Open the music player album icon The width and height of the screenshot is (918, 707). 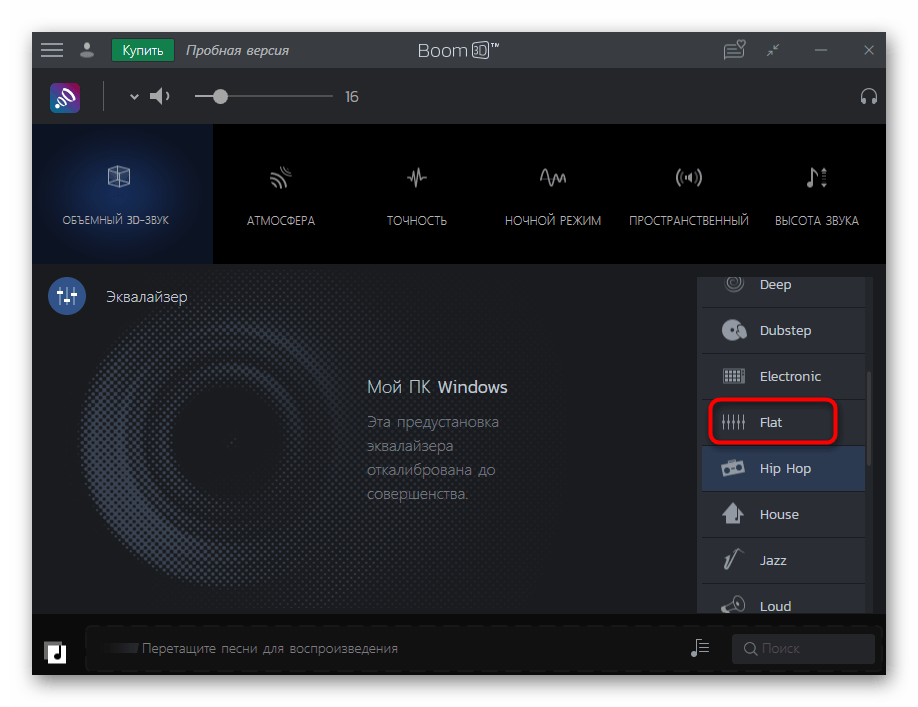coord(55,652)
